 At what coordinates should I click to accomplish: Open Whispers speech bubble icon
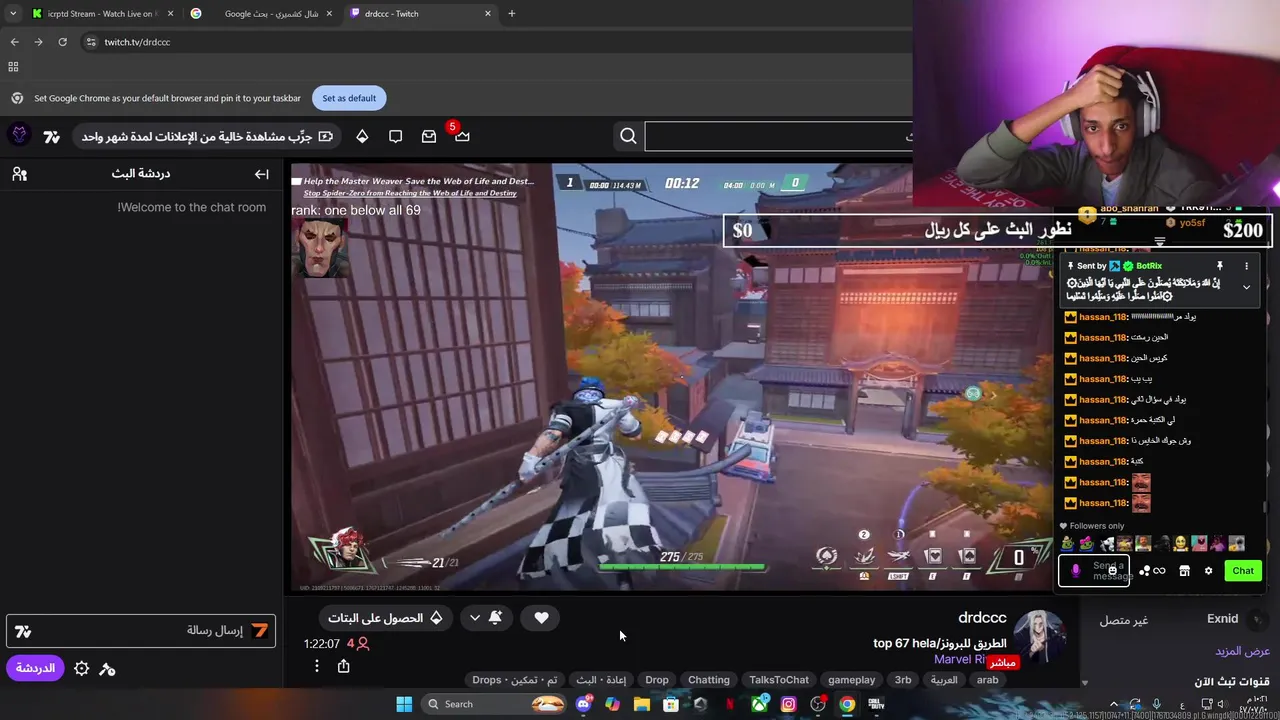coord(395,136)
